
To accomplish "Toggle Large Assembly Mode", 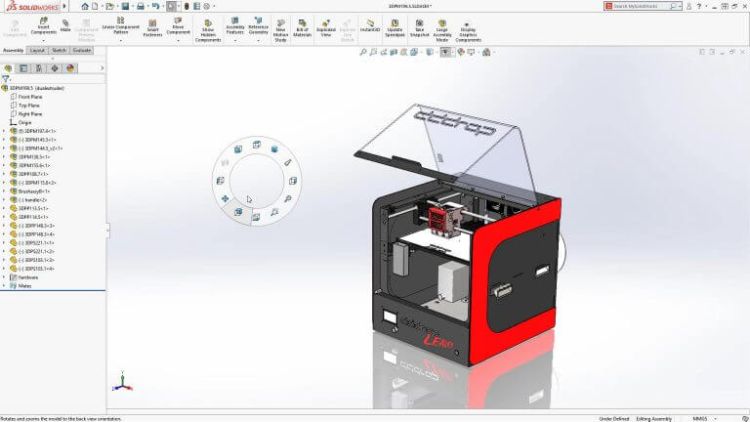I will pos(442,31).
